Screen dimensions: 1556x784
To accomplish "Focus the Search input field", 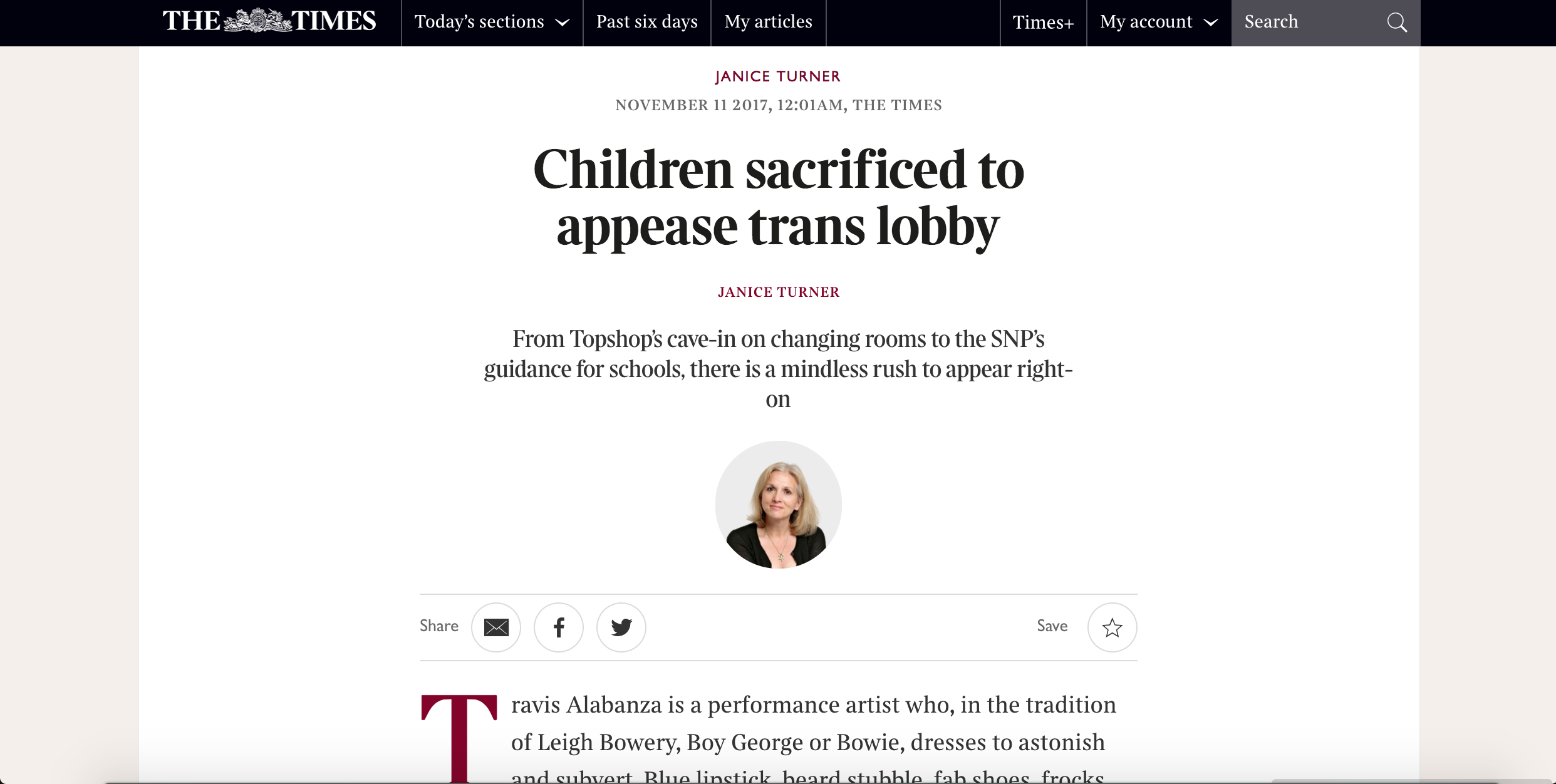I will pyautogui.click(x=1309, y=22).
